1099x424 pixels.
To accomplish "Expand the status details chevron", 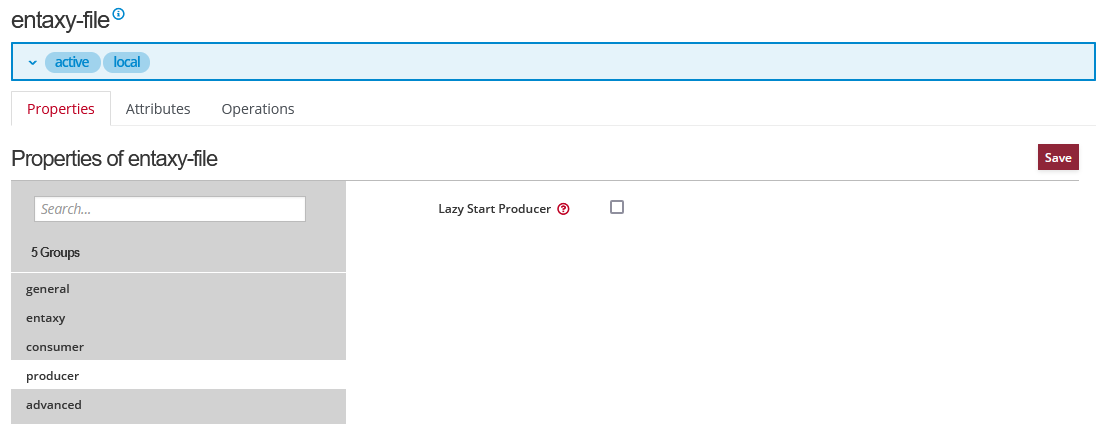I will [33, 62].
